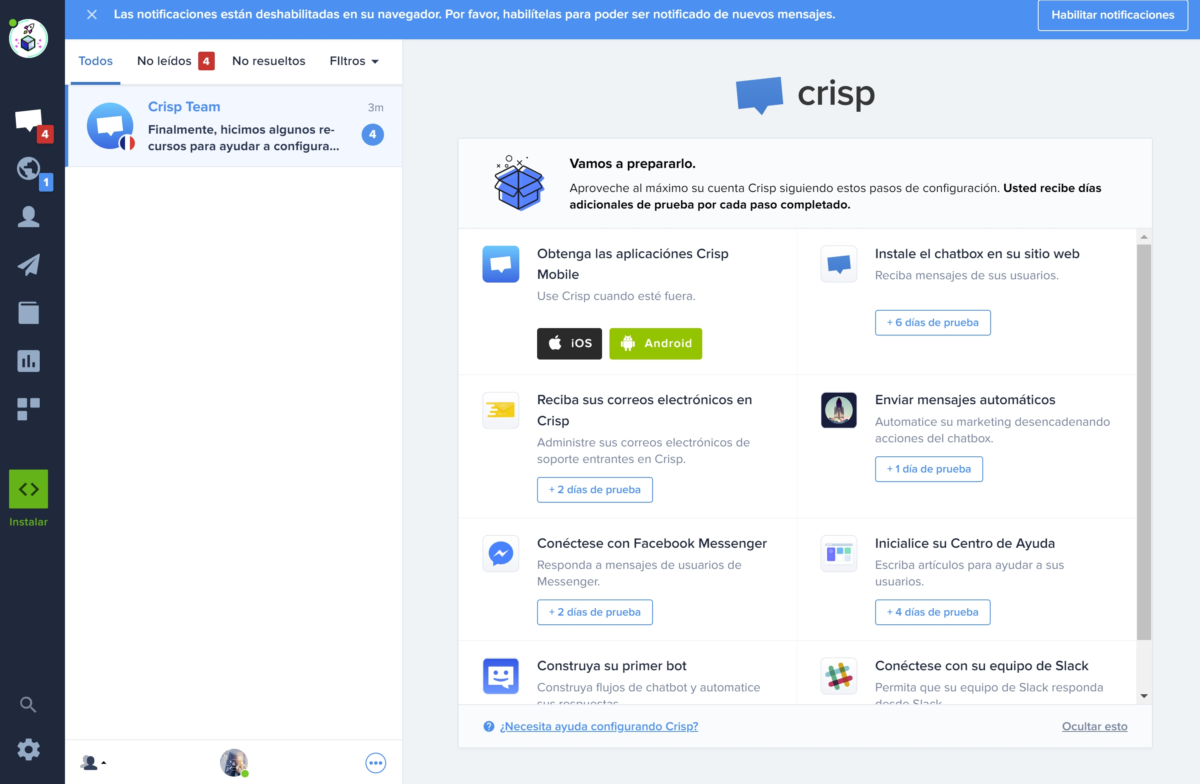
Task: Click the scrollbar up arrow
Action: tap(1144, 236)
